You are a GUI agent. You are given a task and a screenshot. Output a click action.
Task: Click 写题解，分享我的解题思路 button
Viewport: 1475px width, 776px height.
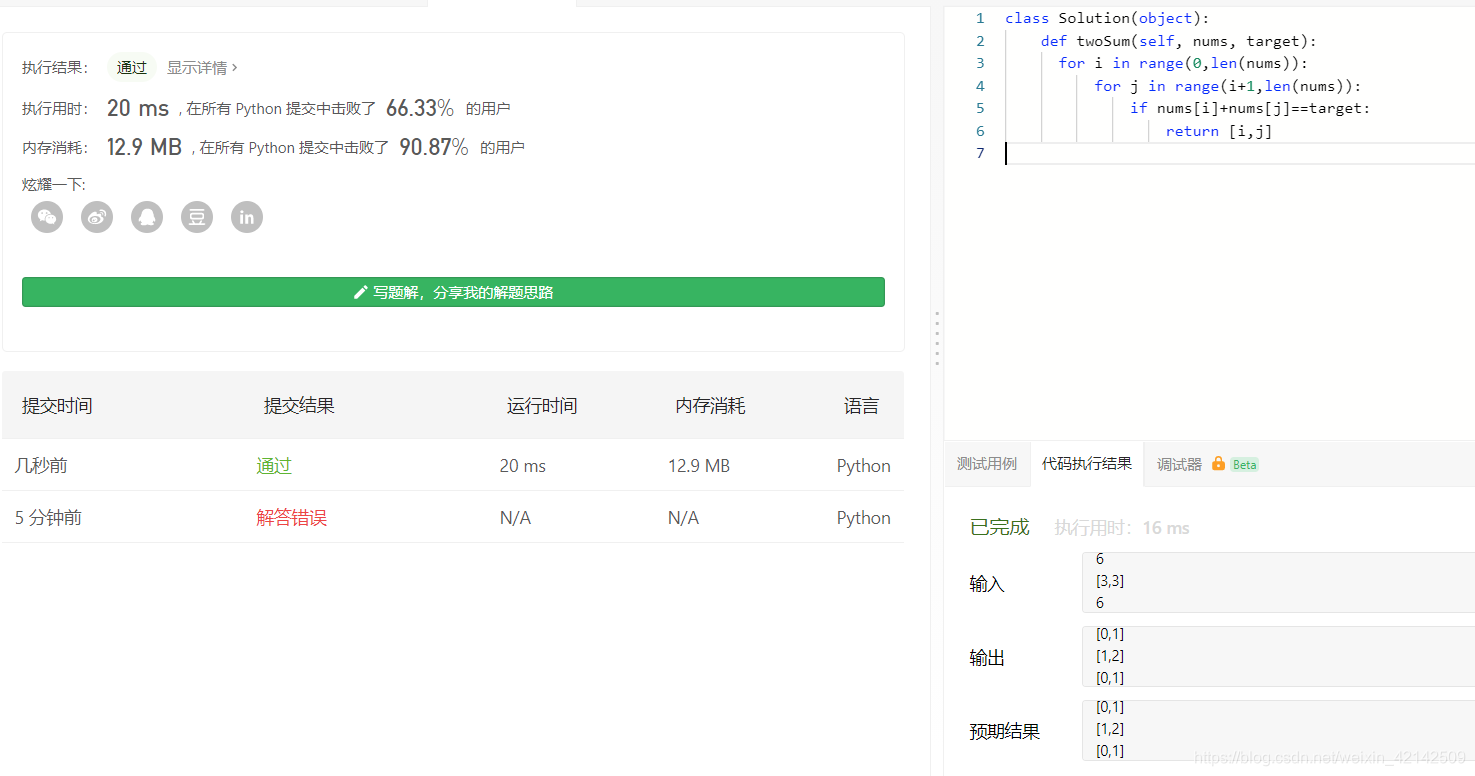453,292
